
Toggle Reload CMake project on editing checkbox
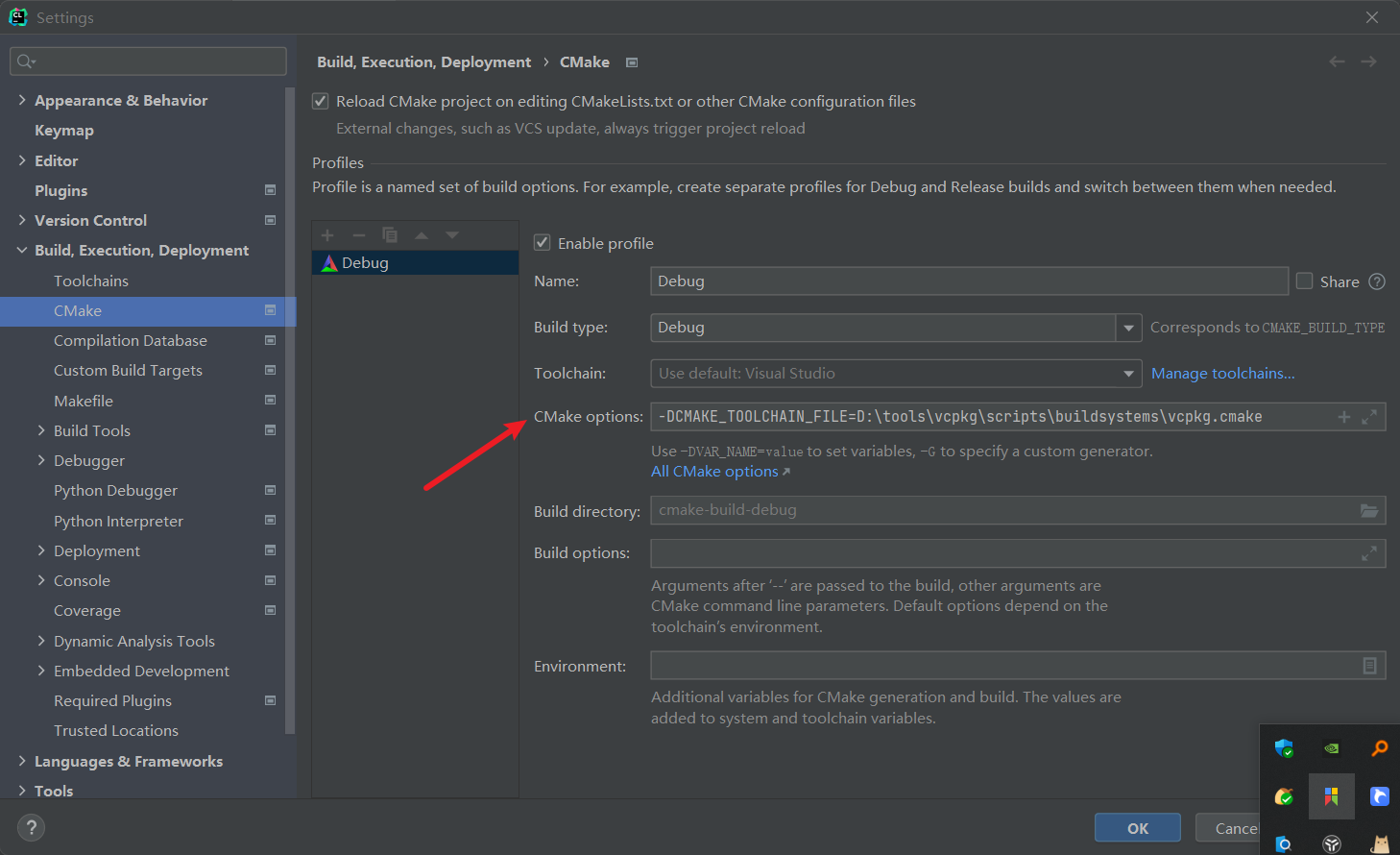point(321,101)
